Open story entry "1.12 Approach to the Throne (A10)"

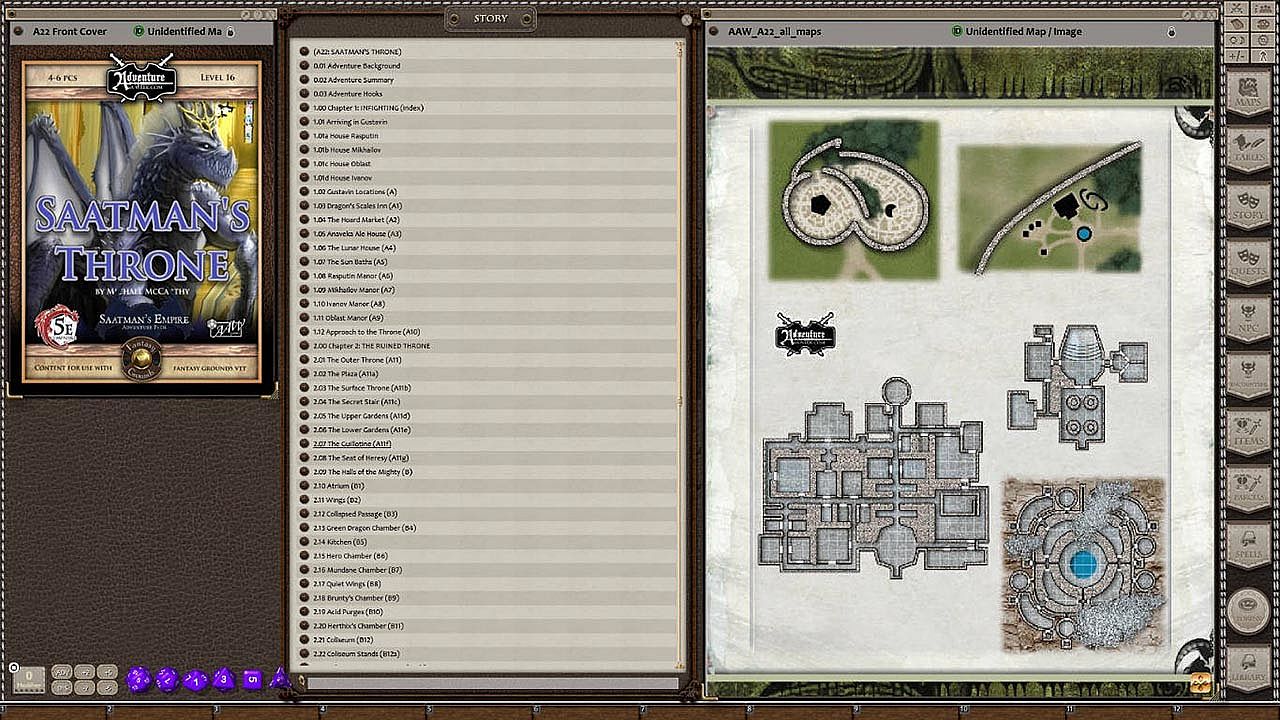366,332
